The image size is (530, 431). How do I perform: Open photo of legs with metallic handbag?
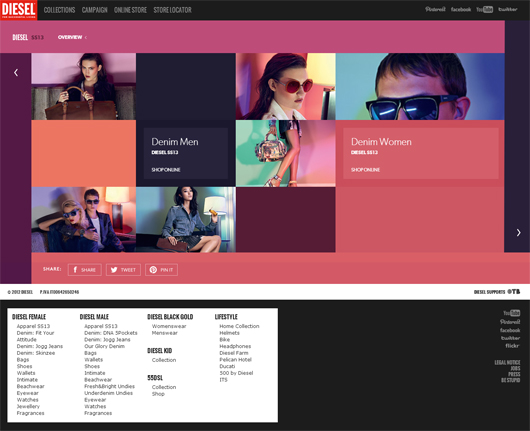[286, 153]
